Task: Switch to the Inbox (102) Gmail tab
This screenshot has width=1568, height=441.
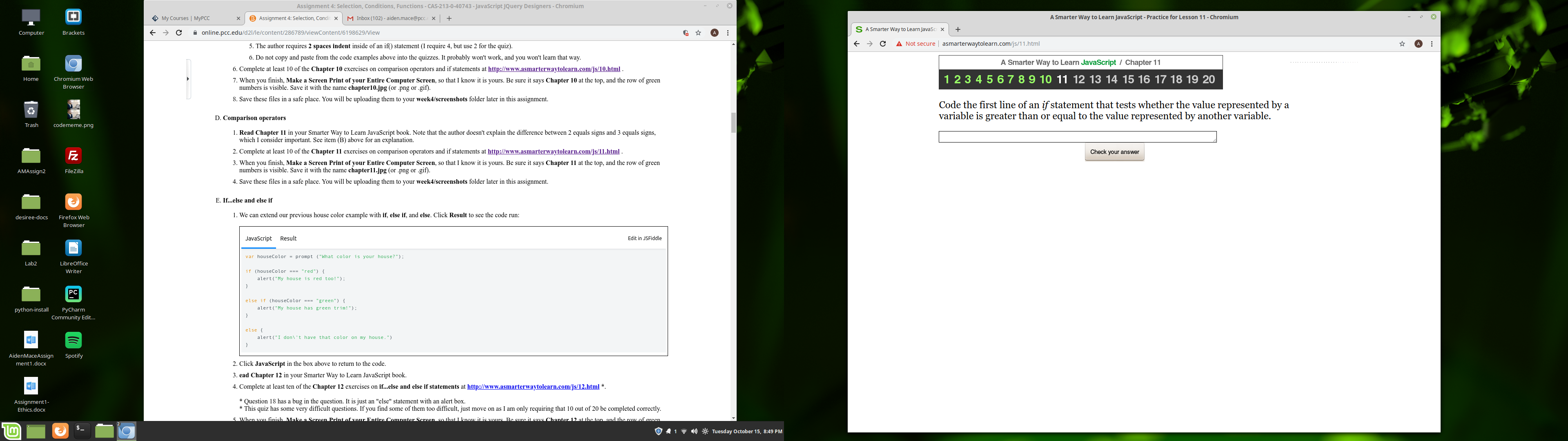Action: pos(390,18)
